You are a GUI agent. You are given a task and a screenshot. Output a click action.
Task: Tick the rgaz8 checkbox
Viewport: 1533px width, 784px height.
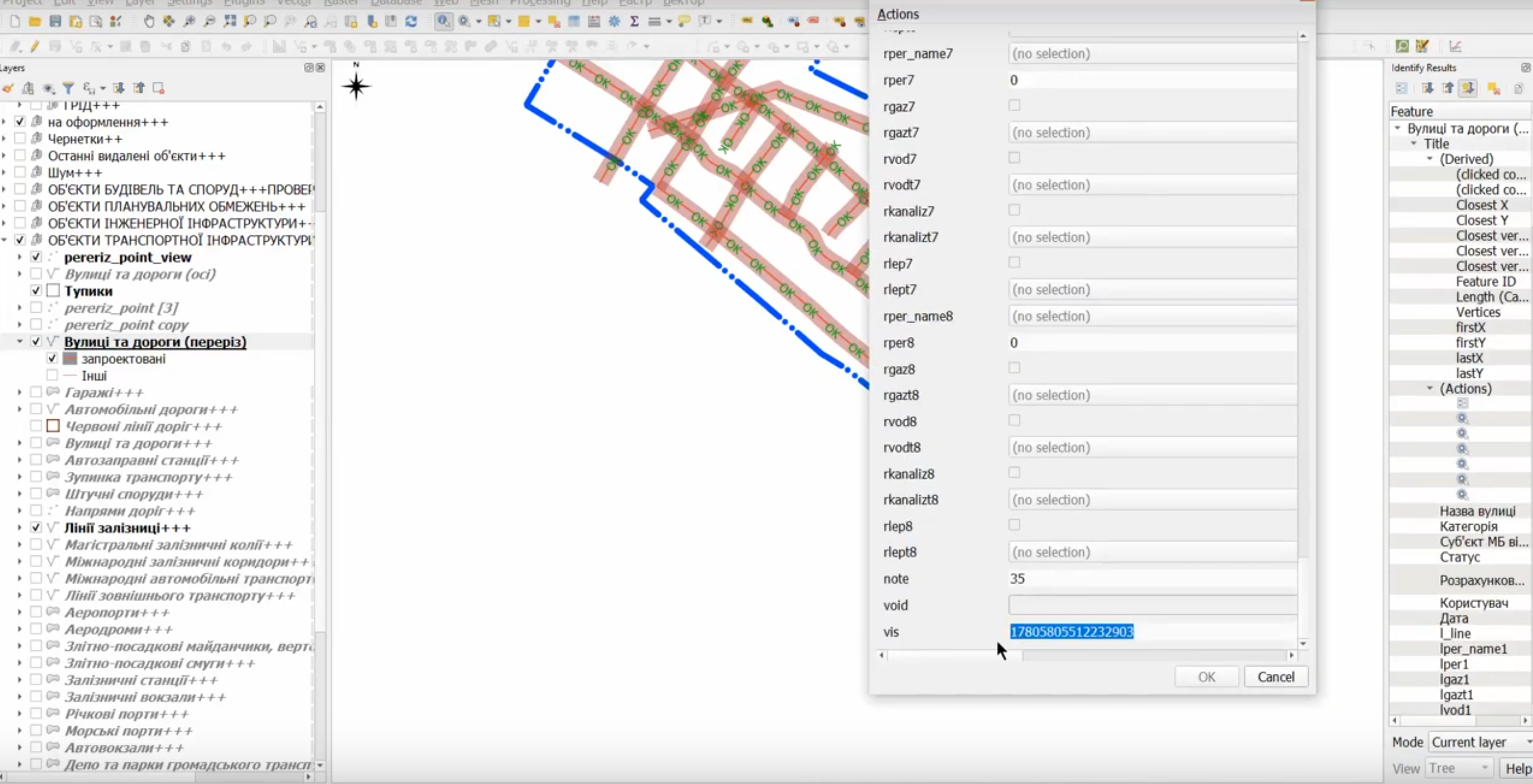[x=1015, y=368]
